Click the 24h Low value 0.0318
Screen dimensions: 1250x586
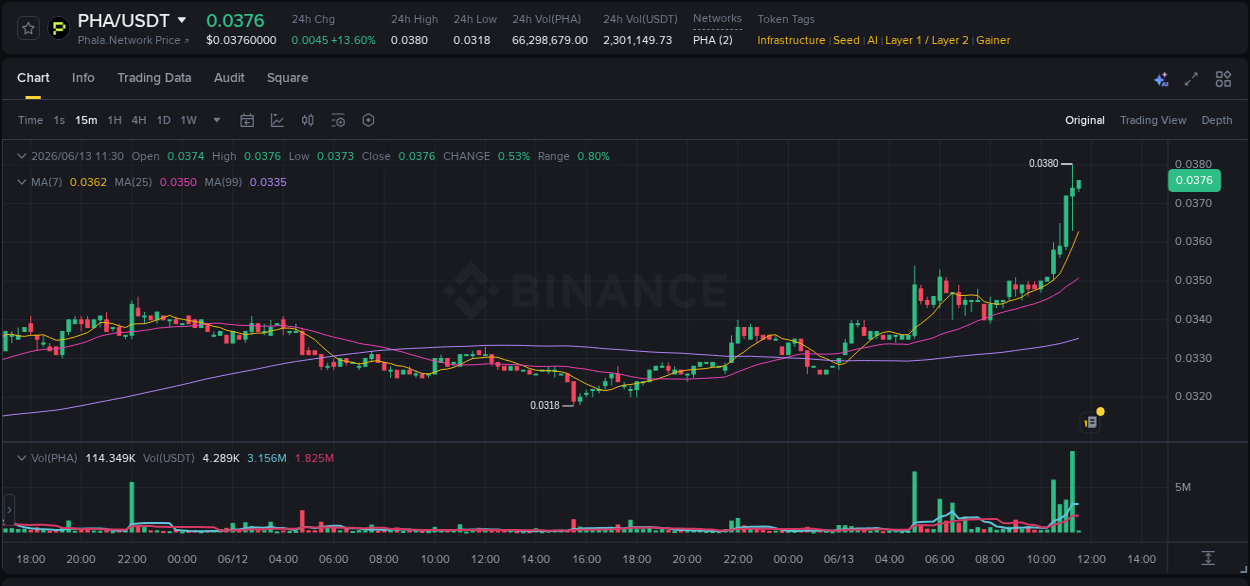click(472, 40)
